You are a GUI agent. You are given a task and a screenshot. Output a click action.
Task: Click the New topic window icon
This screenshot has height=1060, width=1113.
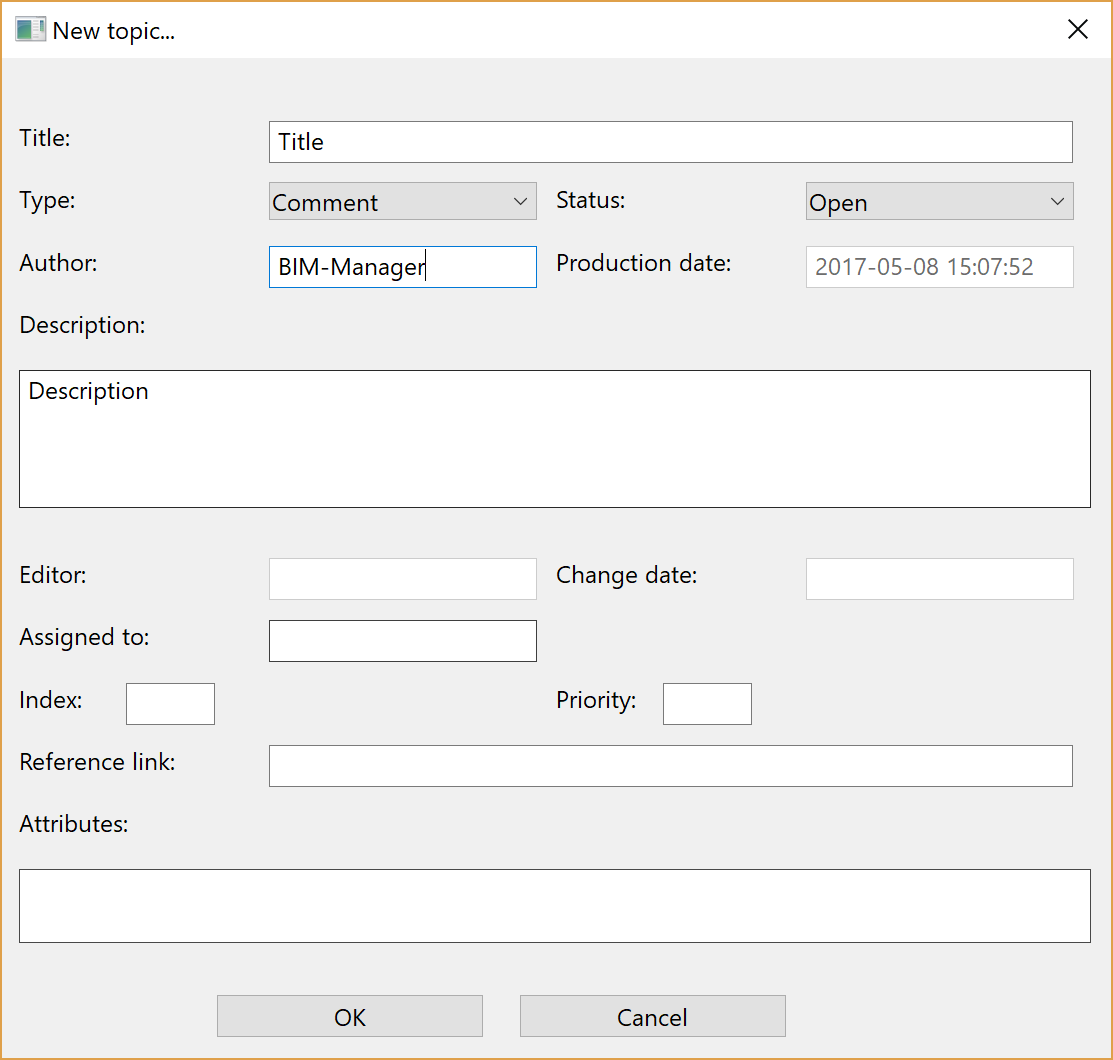pyautogui.click(x=29, y=29)
